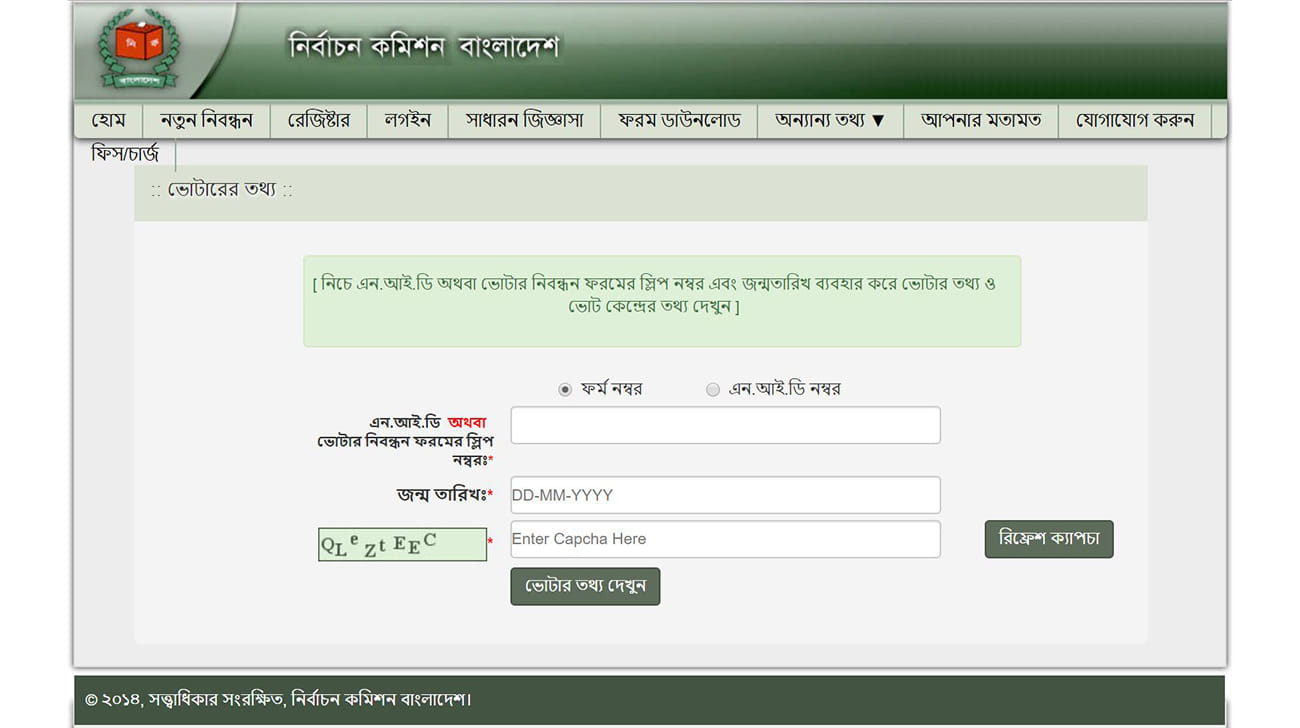The image size is (1300, 728).
Task: Click যোগাযোগ করুন contact menu item
Action: pyautogui.click(x=1135, y=121)
